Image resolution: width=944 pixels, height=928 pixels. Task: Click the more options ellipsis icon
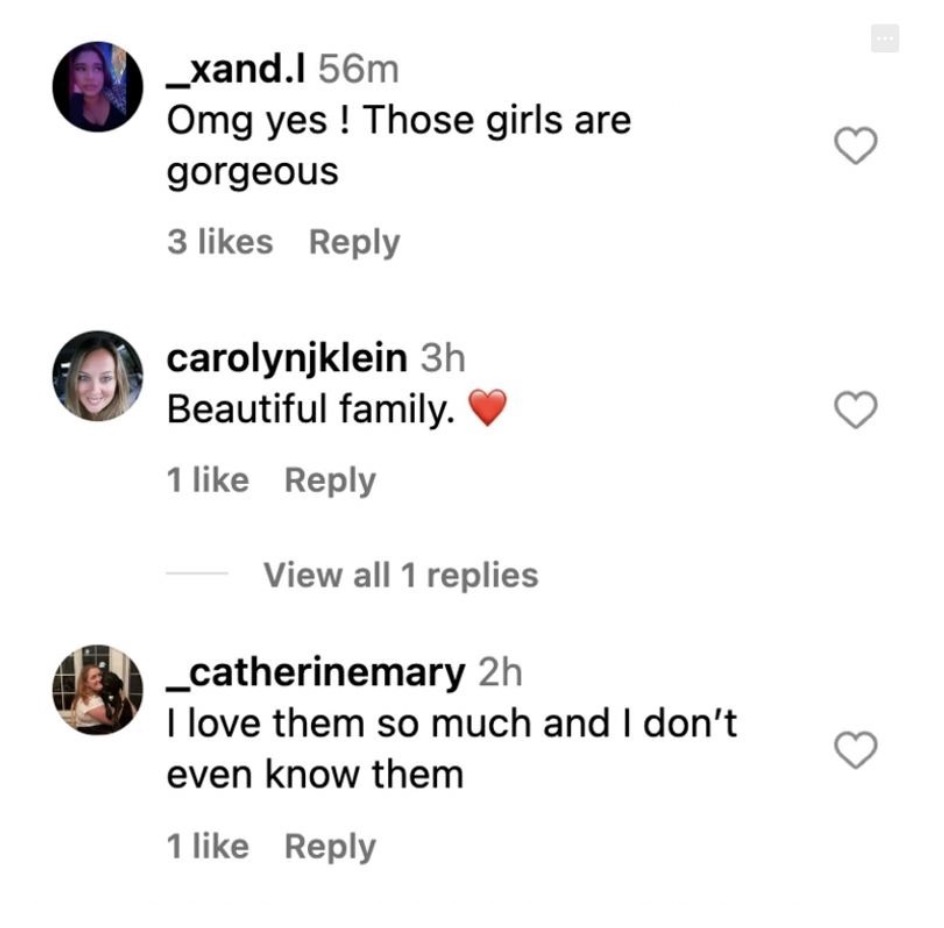884,39
